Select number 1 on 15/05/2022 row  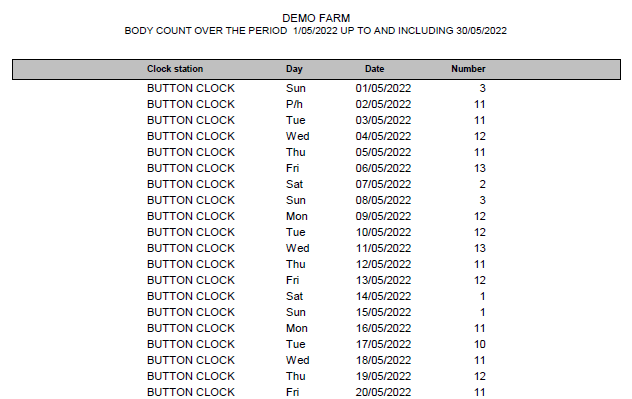pyautogui.click(x=482, y=312)
